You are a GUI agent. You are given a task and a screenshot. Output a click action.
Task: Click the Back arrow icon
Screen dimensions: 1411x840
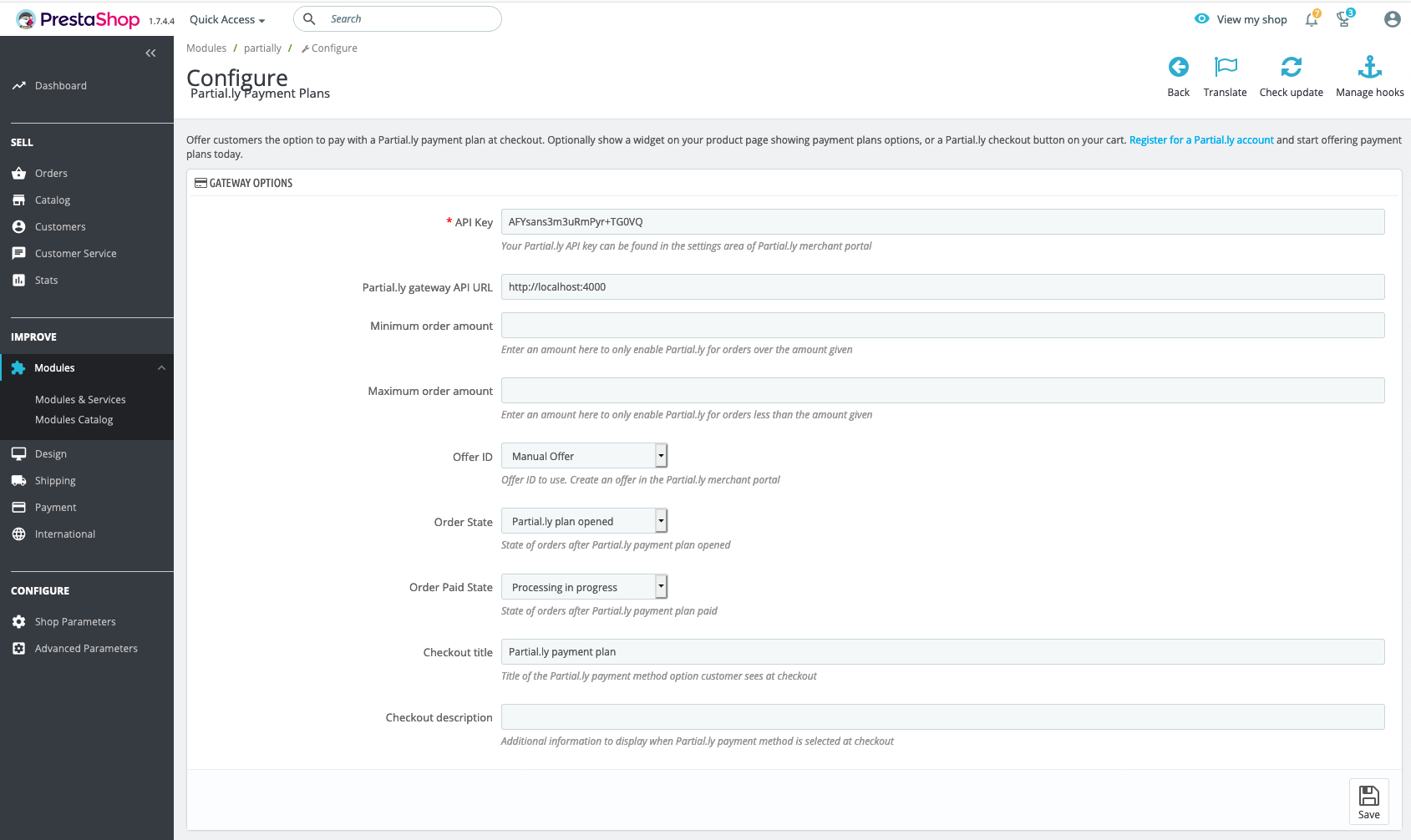pos(1178,67)
